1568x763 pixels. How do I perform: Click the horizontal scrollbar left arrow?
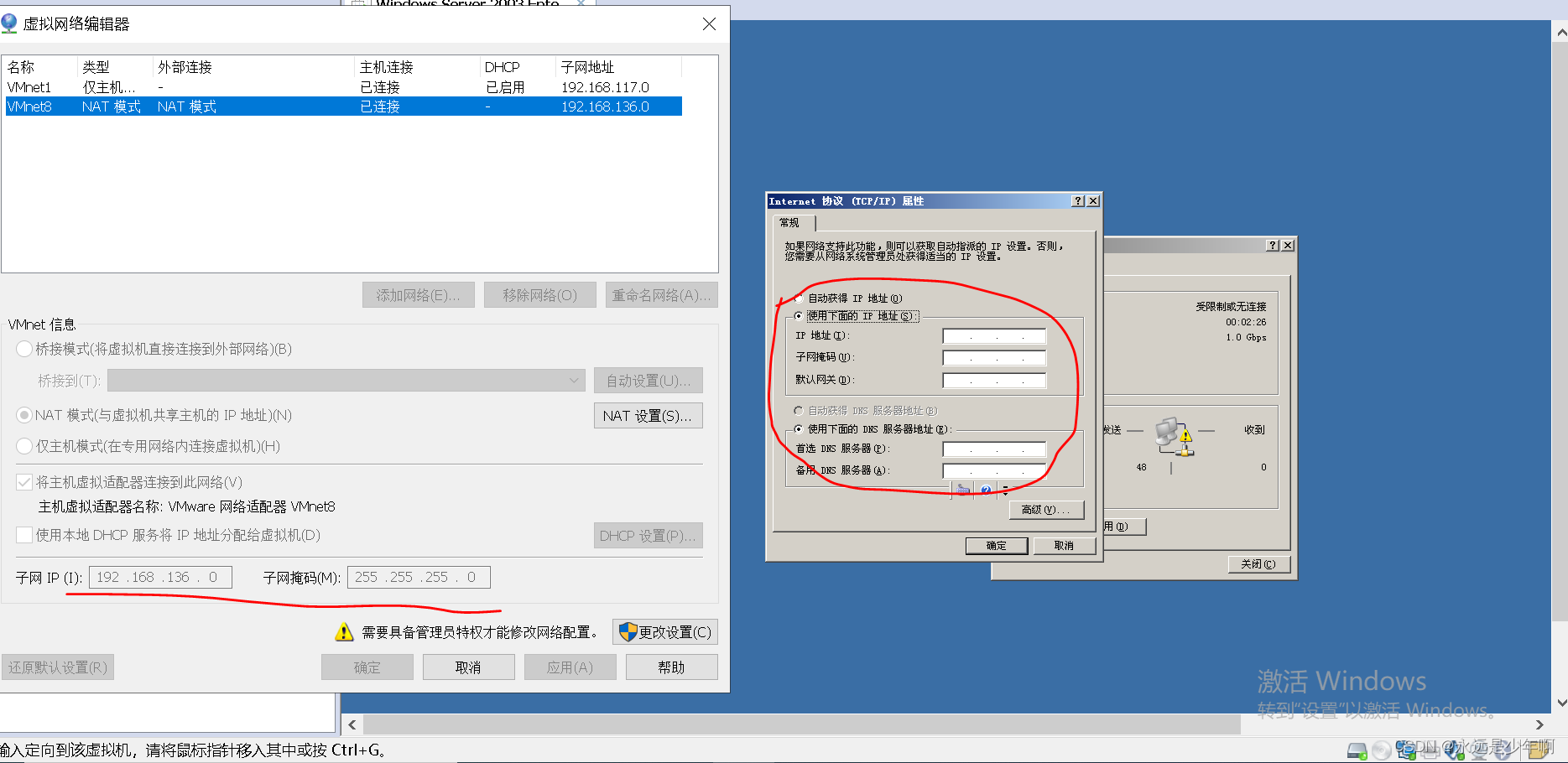[x=352, y=724]
